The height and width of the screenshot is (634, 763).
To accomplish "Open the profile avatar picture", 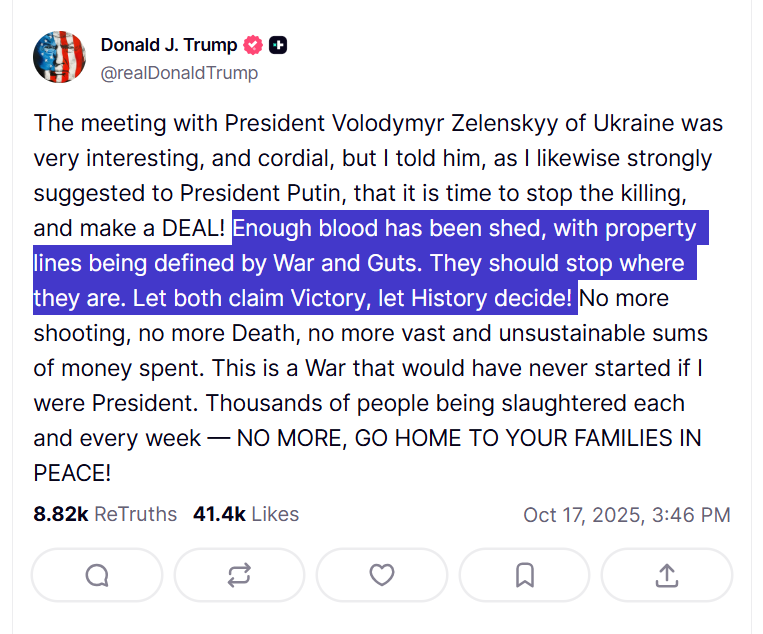I will pyautogui.click(x=59, y=57).
